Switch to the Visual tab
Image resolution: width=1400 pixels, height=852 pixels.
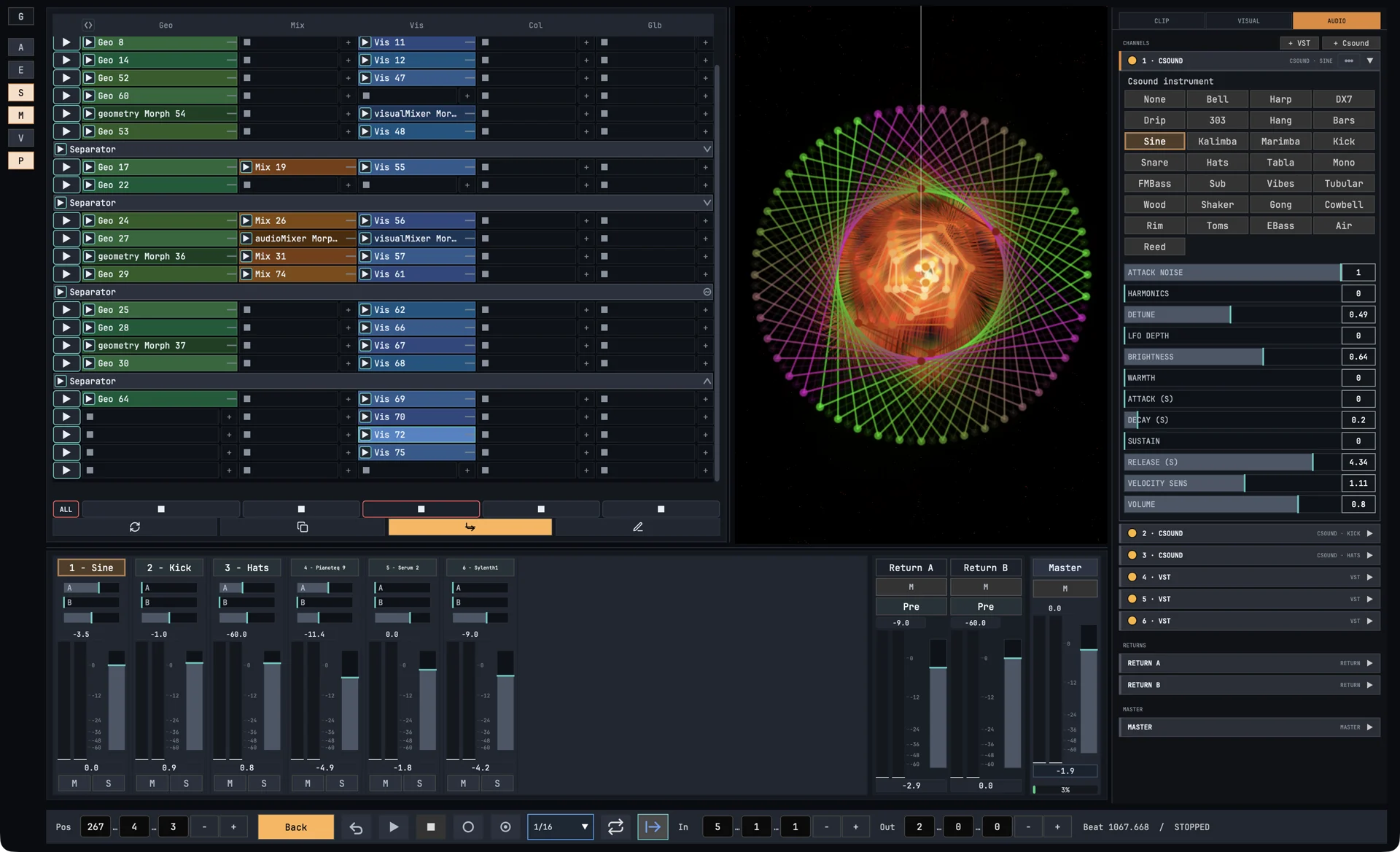click(x=1248, y=20)
